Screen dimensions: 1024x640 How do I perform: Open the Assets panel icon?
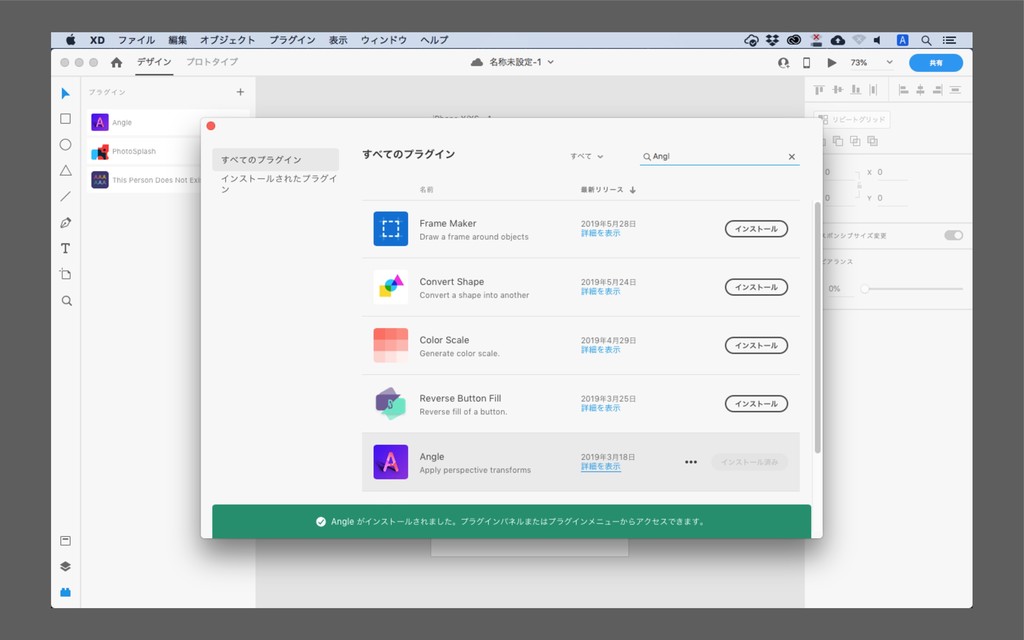65,541
